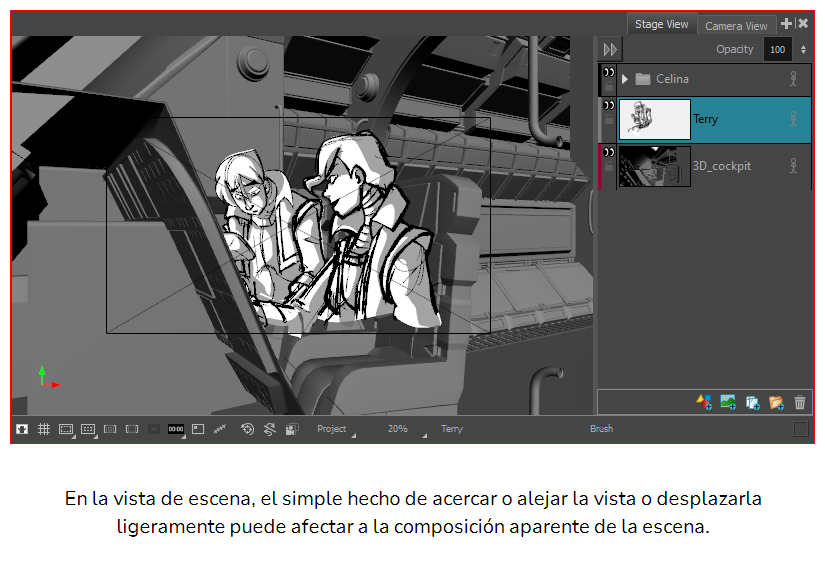Switch to the Camera View tab
Screen dimensions: 825x582
pos(736,26)
